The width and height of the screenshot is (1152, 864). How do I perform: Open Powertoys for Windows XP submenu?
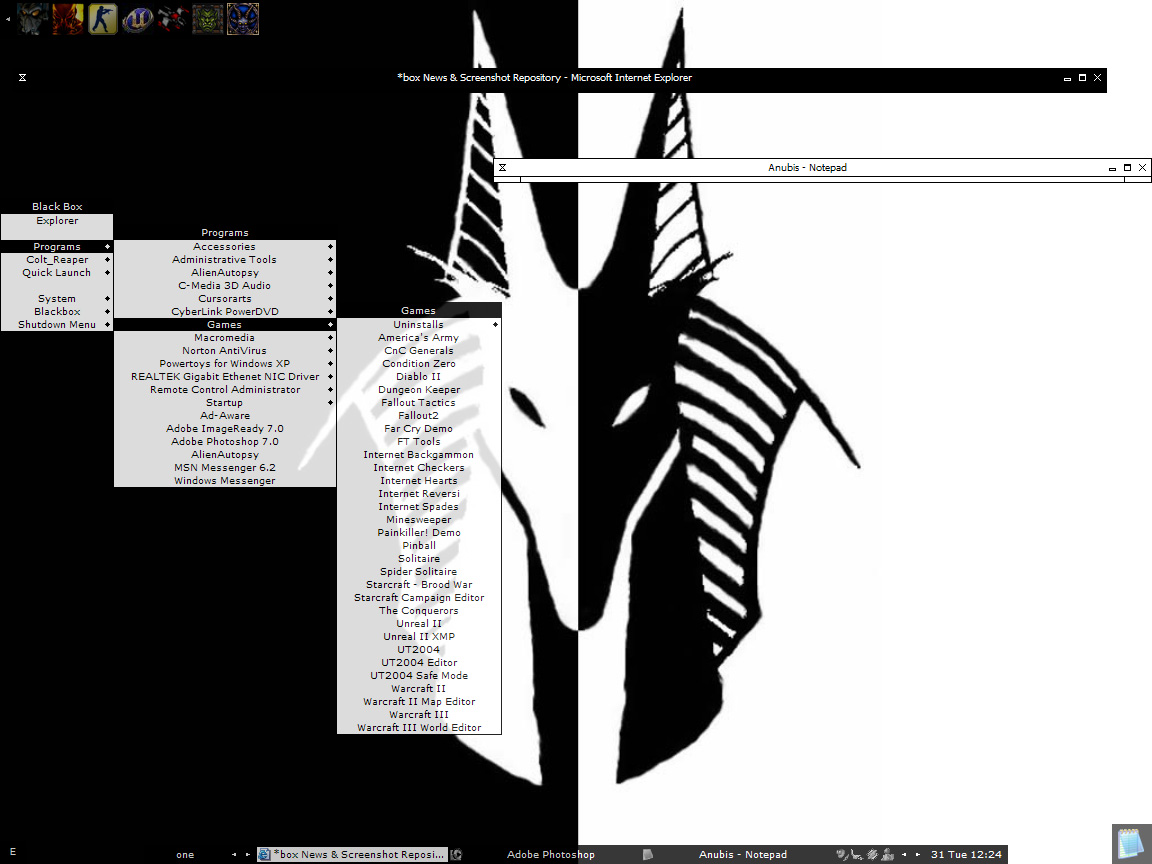click(225, 364)
